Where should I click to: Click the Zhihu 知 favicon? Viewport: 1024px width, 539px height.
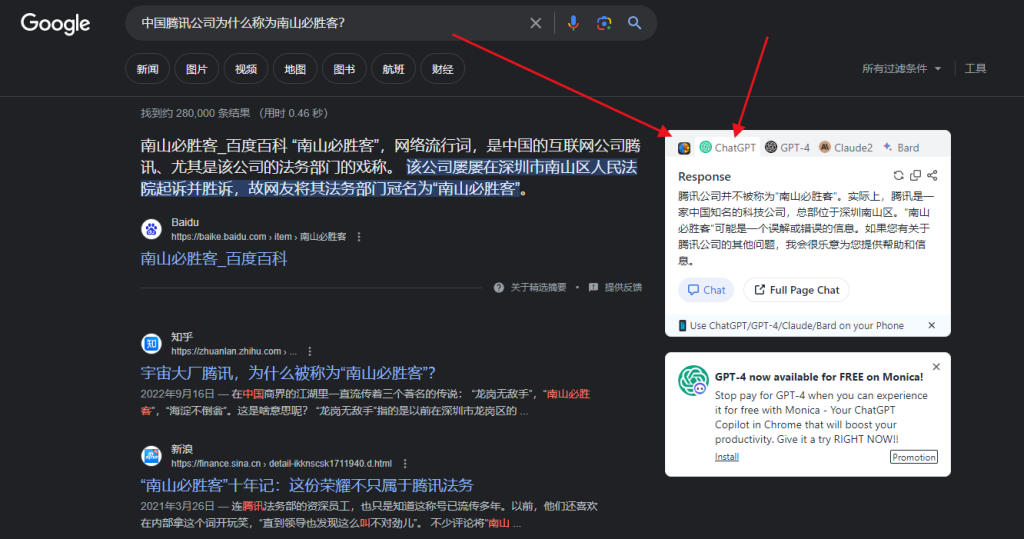(152, 344)
